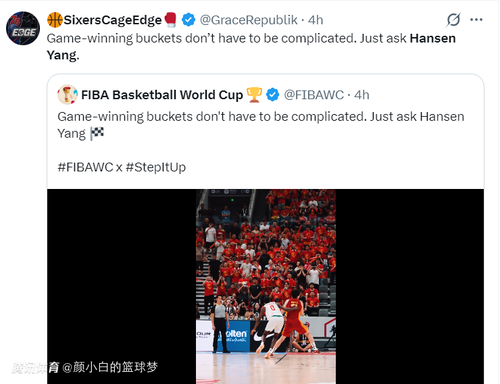
Task: Open the @FIBAWC handle link
Action: point(314,95)
